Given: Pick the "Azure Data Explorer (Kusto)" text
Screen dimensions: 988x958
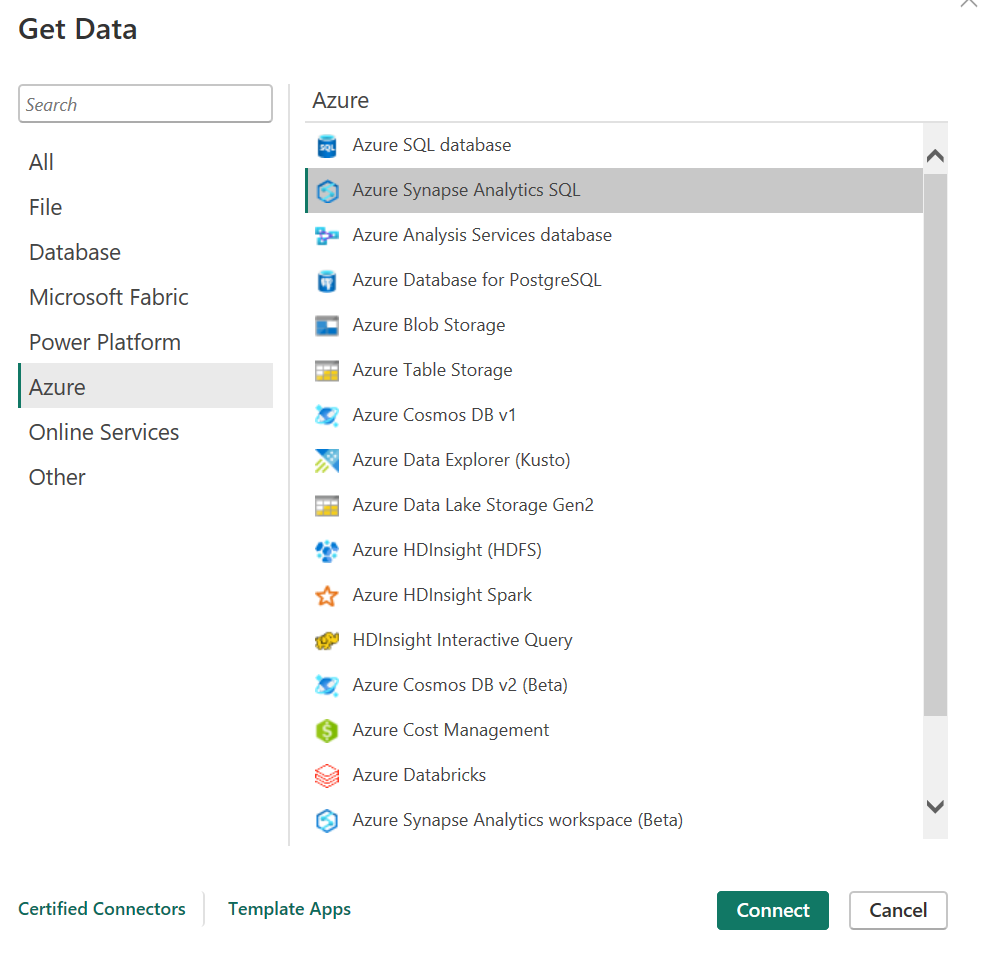Looking at the screenshot, I should click(461, 461).
